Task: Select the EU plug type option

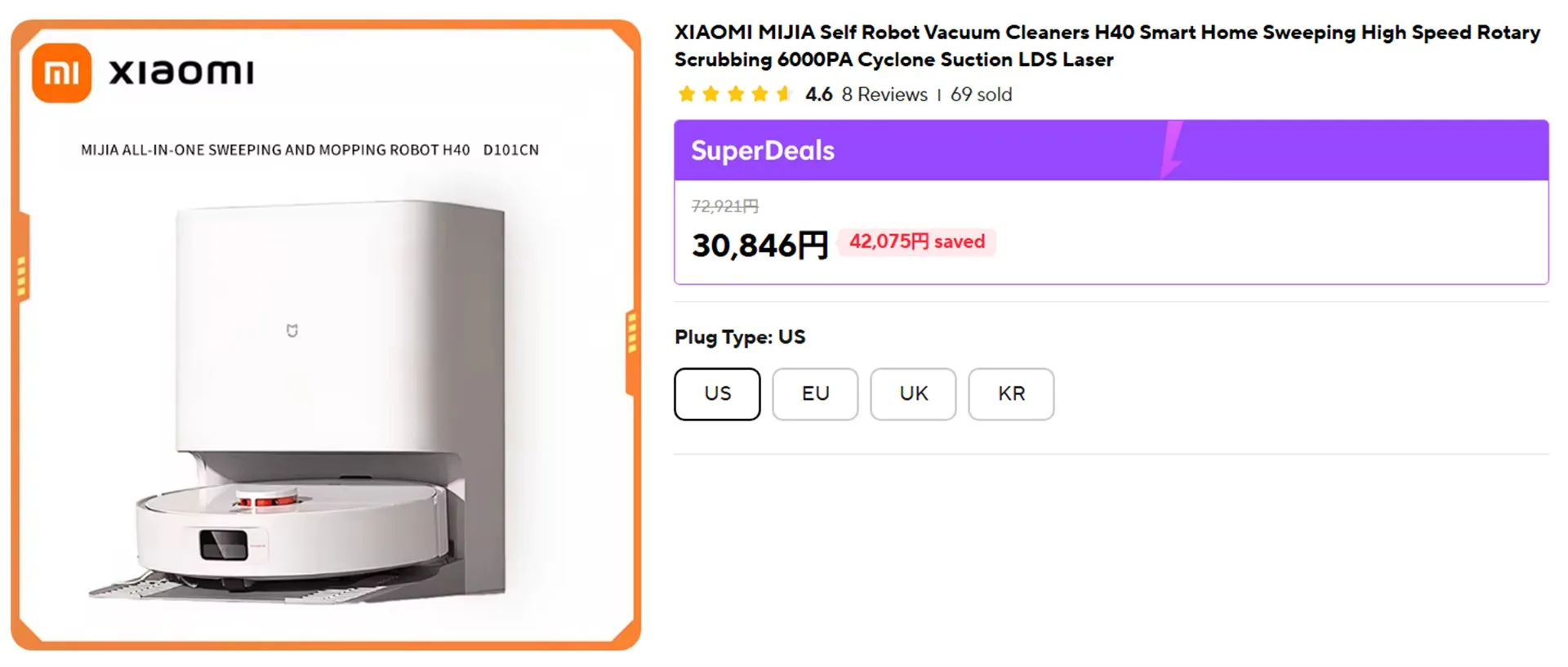Action: pyautogui.click(x=815, y=394)
